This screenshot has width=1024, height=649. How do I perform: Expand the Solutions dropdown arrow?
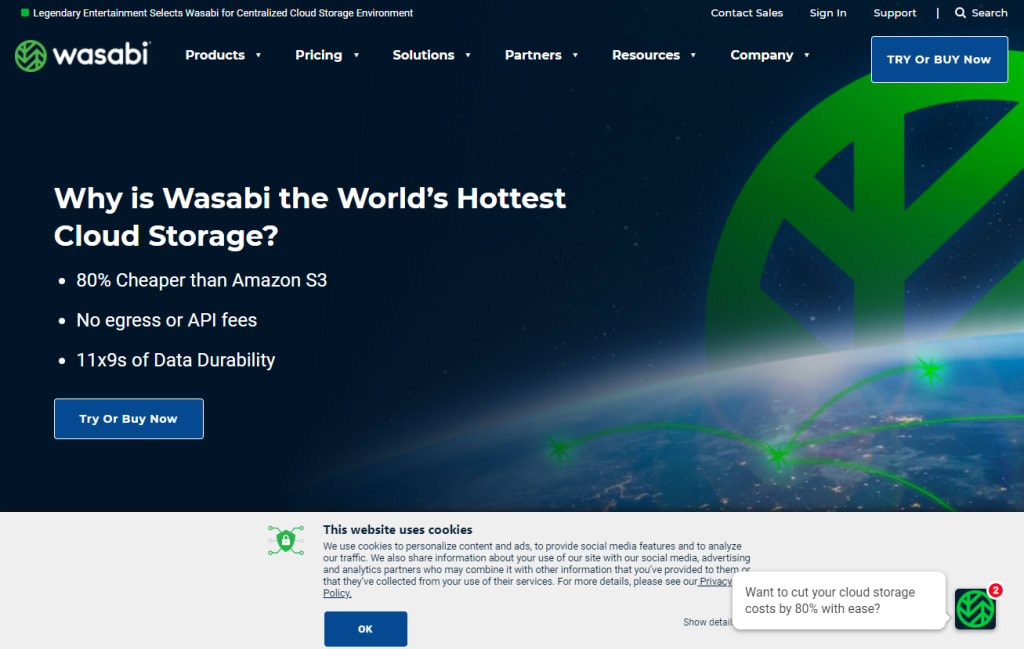(468, 55)
